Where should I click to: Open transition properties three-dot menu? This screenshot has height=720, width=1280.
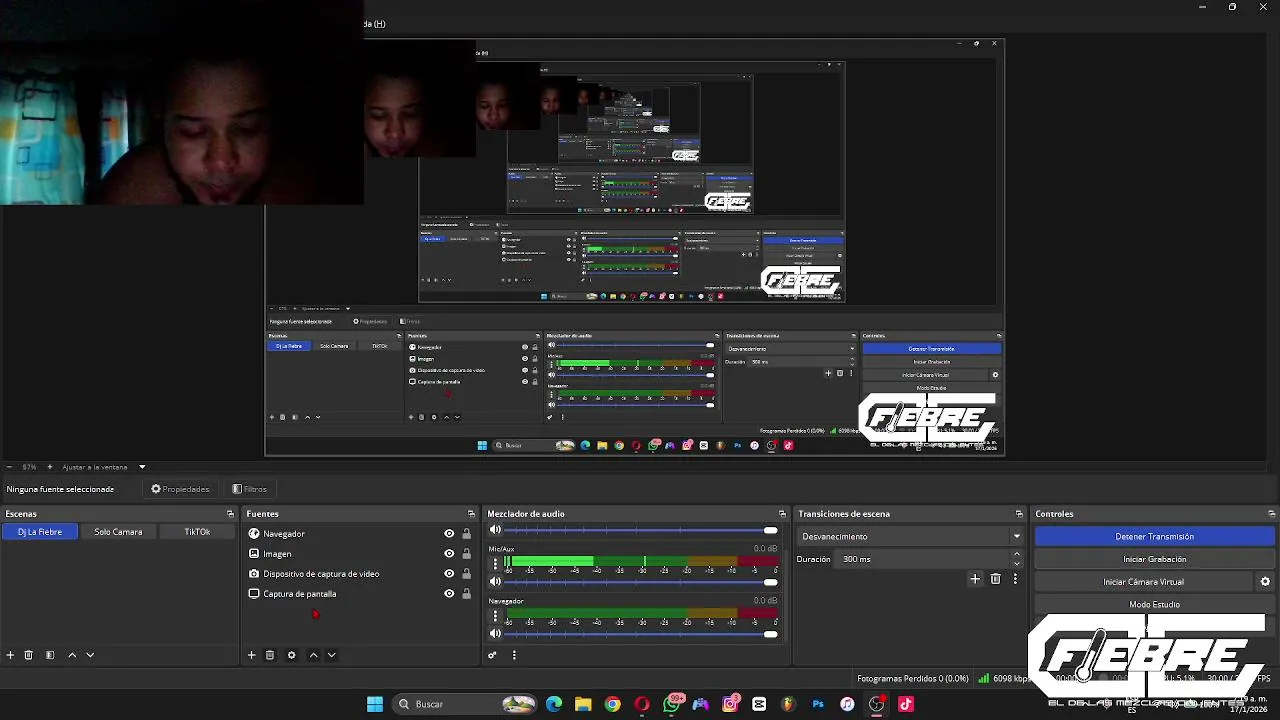[1015, 579]
